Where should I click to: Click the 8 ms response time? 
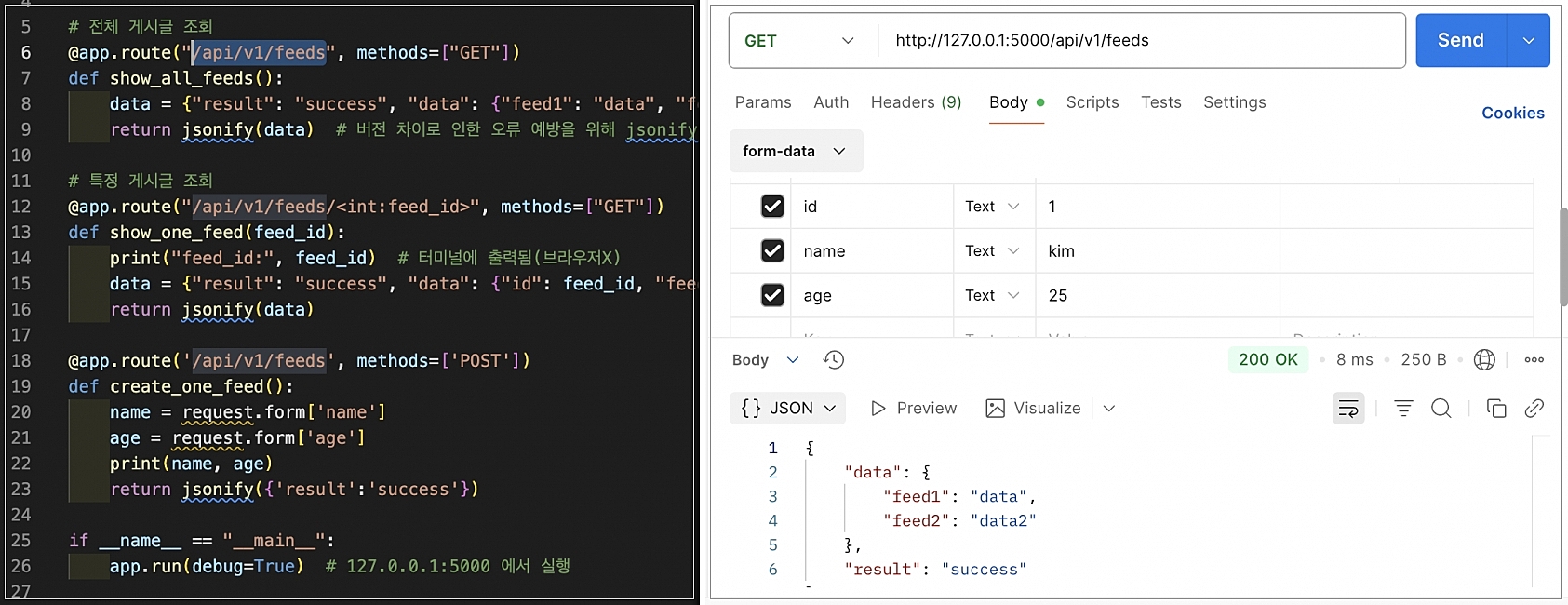[1355, 359]
